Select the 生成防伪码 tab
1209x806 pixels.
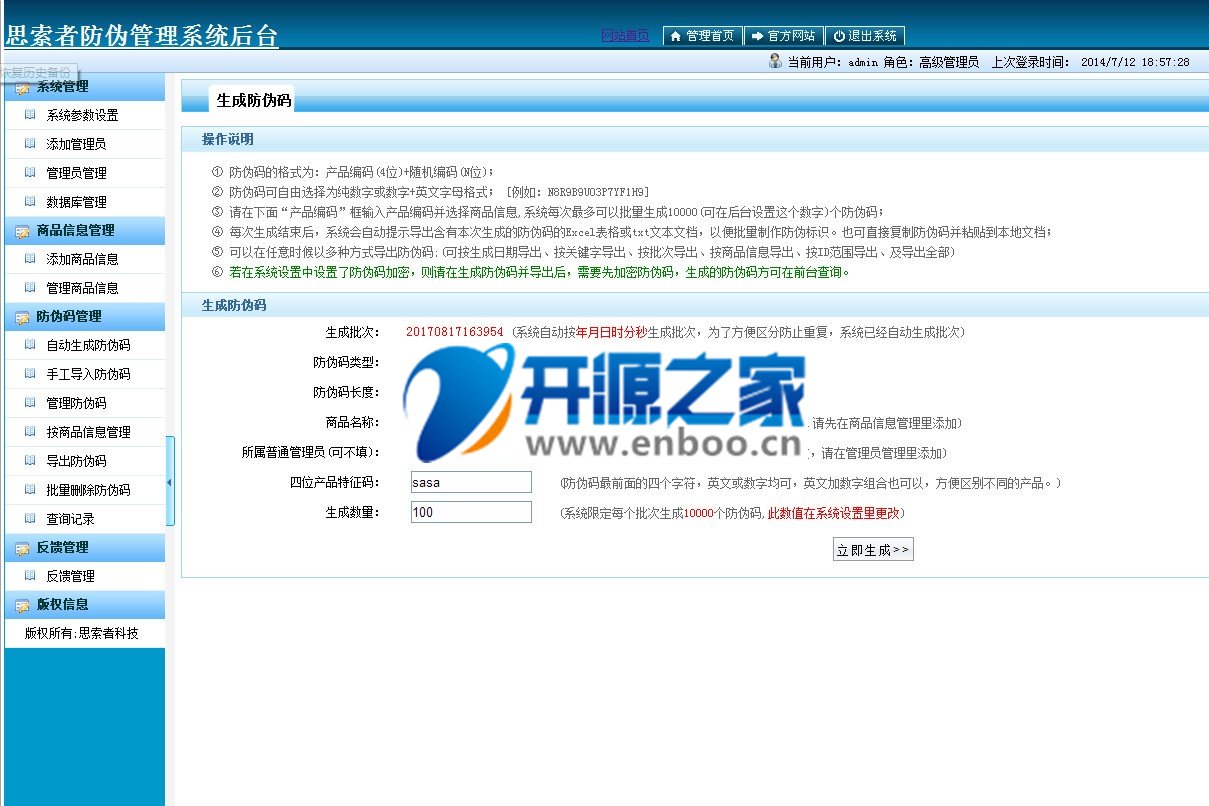tap(254, 100)
